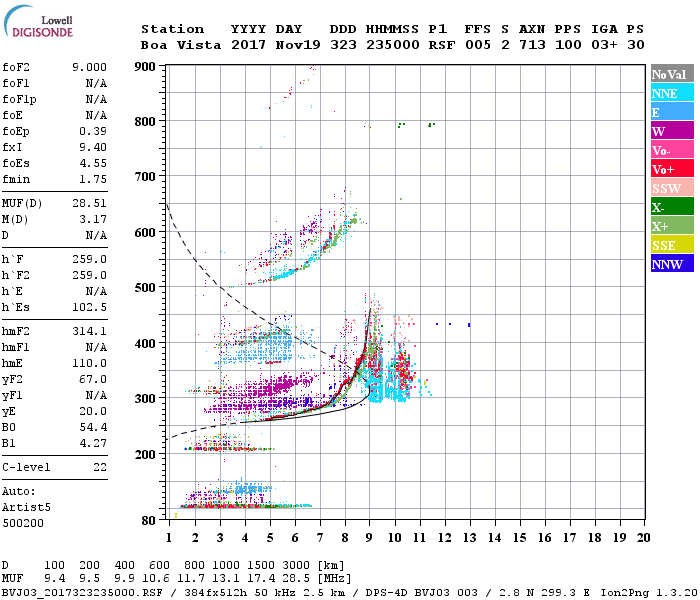Click the Nov19 day header value
The width and height of the screenshot is (700, 600).
click(298, 45)
